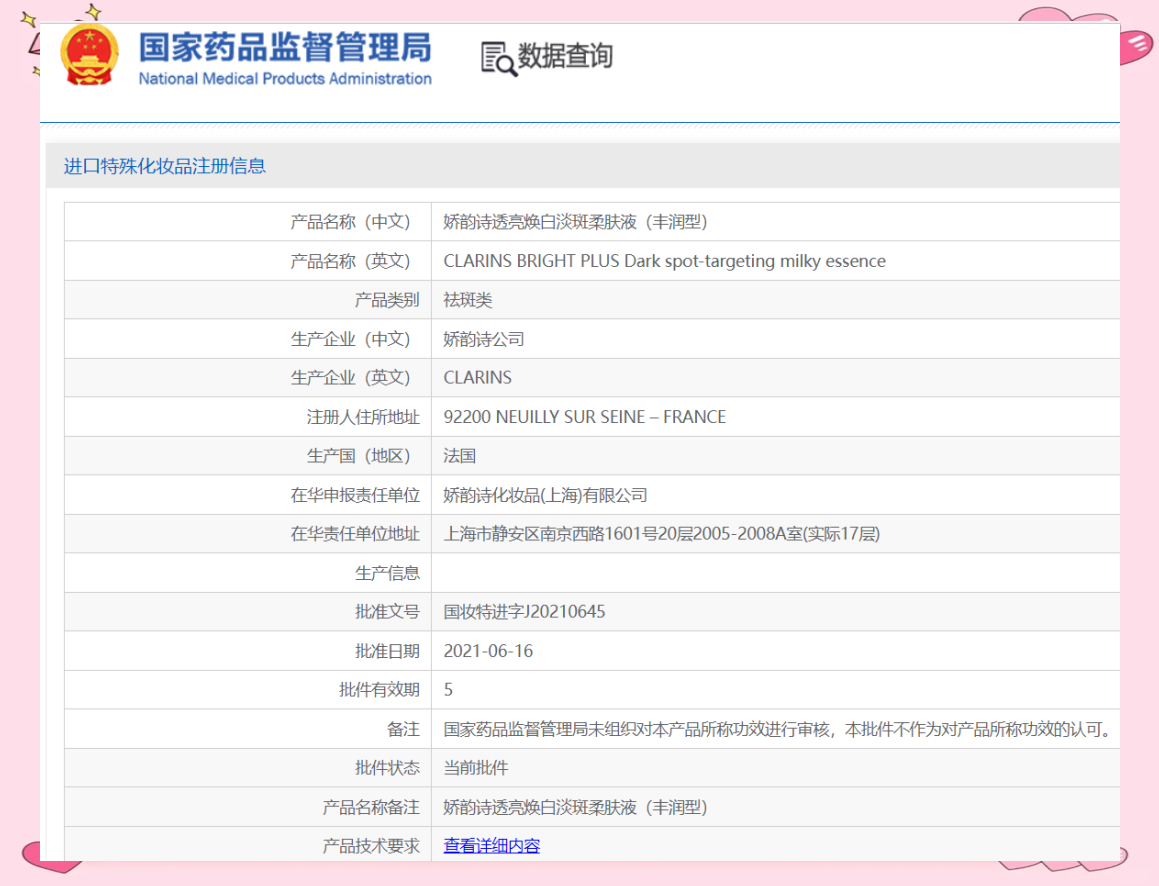Click the 在华申报责任单位 field label

click(x=355, y=495)
